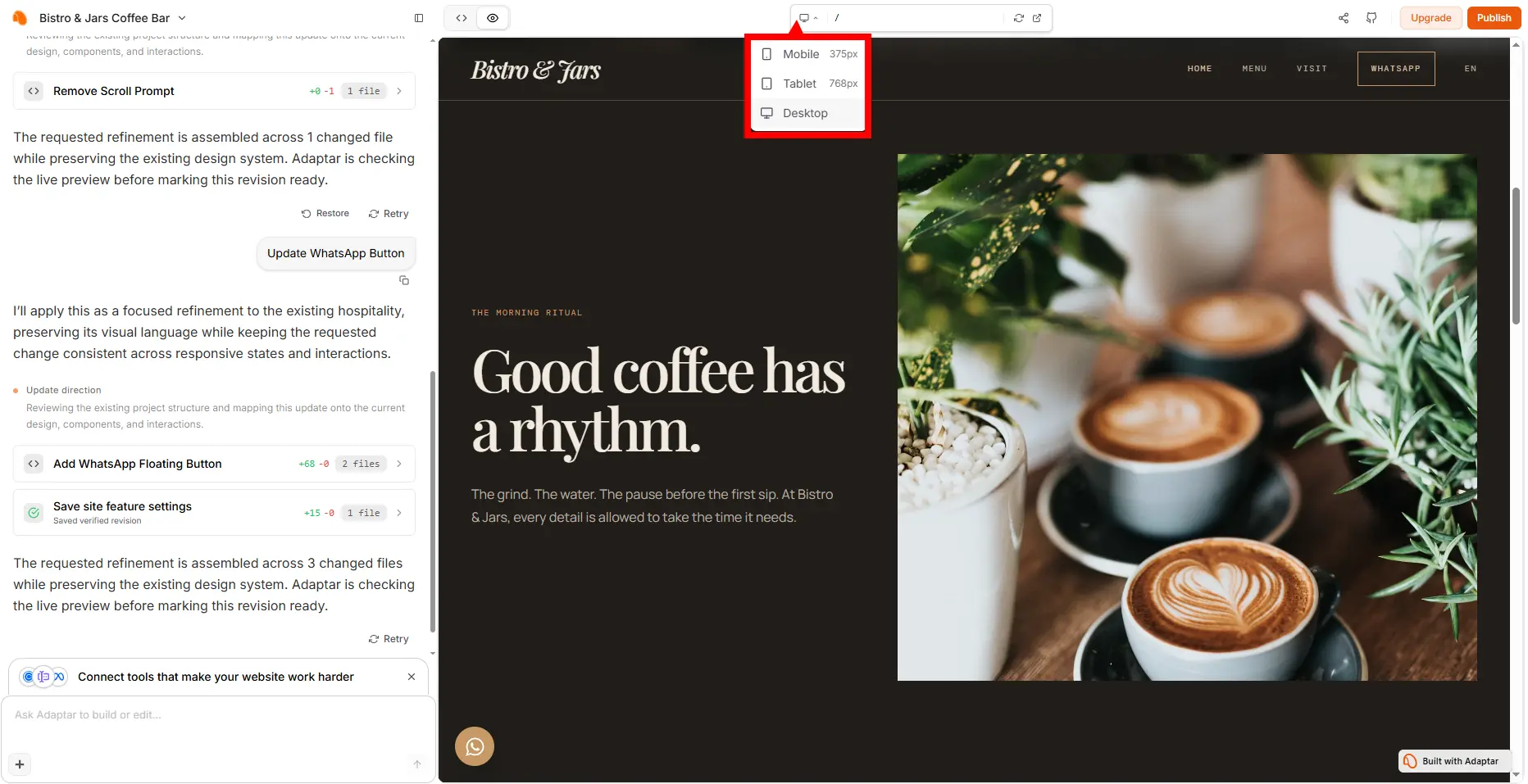This screenshot has height=784, width=1528.
Task: Open MENU in site navigation
Action: (x=1254, y=69)
